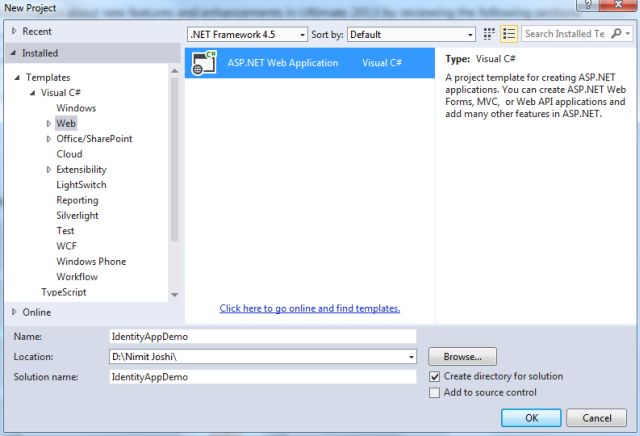Click the Solution name input field
Viewport: 640px width, 436px height.
263,377
